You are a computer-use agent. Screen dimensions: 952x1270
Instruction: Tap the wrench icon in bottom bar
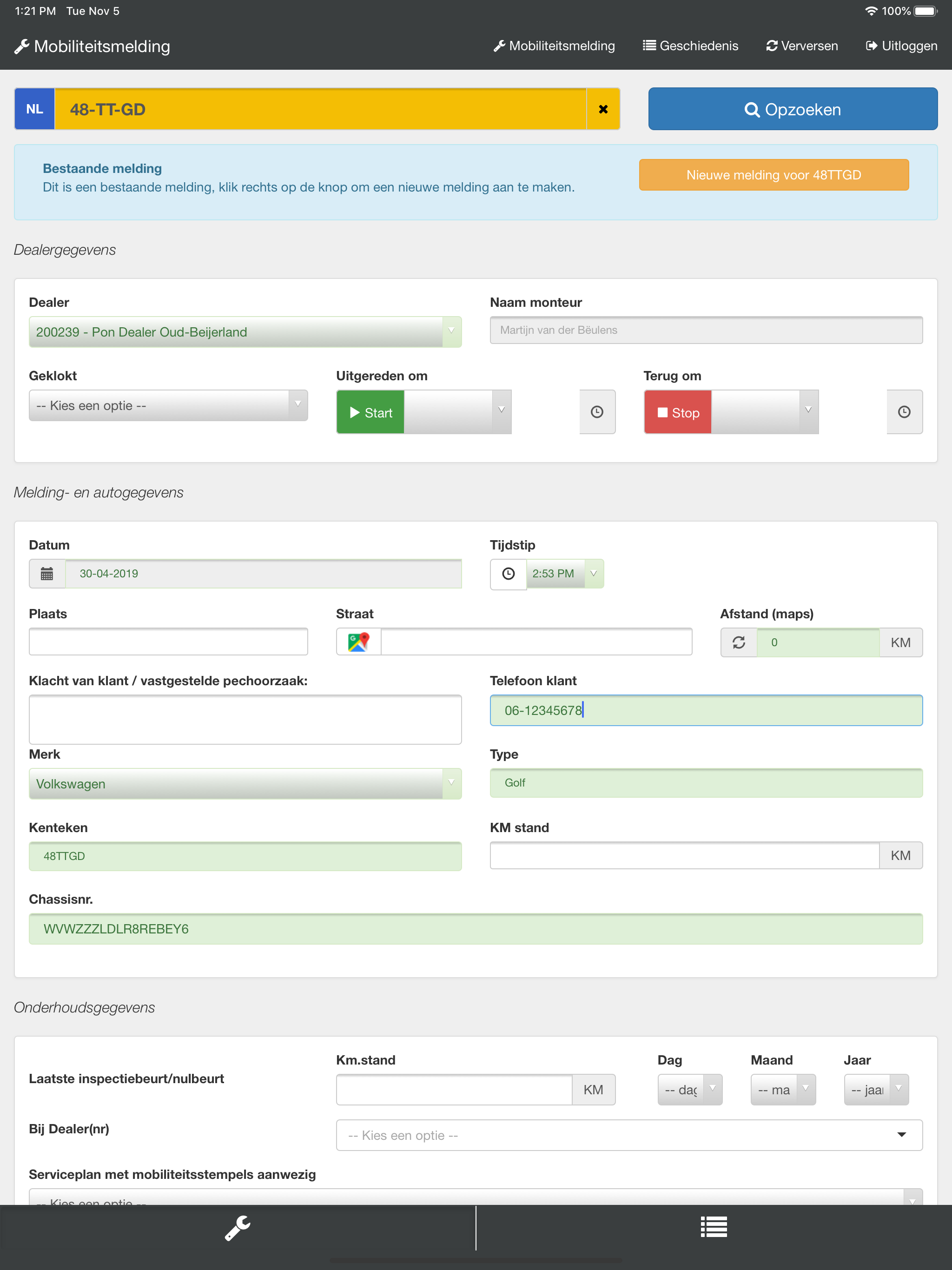point(238,1228)
